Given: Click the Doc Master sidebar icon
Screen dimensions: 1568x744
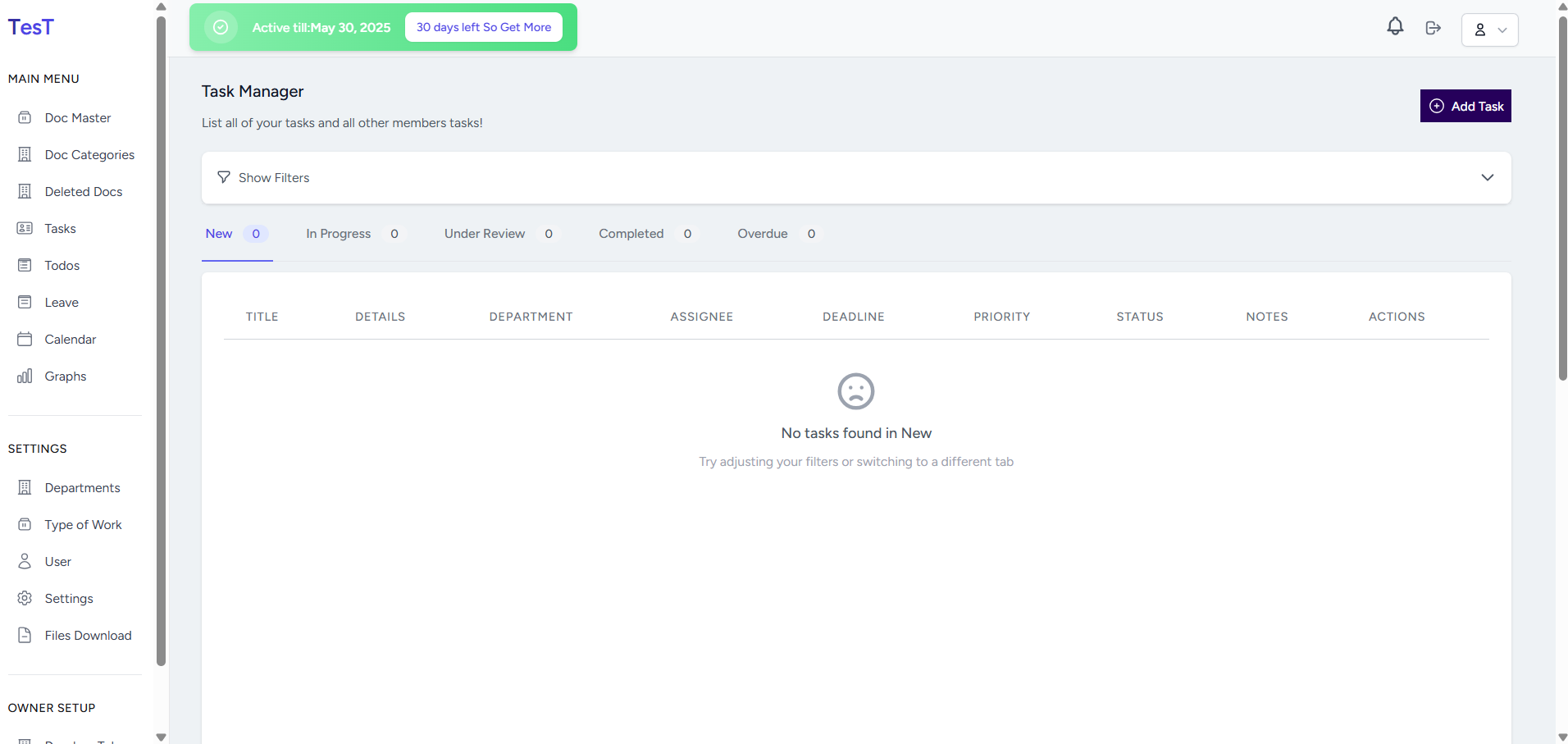Looking at the screenshot, I should (x=25, y=117).
